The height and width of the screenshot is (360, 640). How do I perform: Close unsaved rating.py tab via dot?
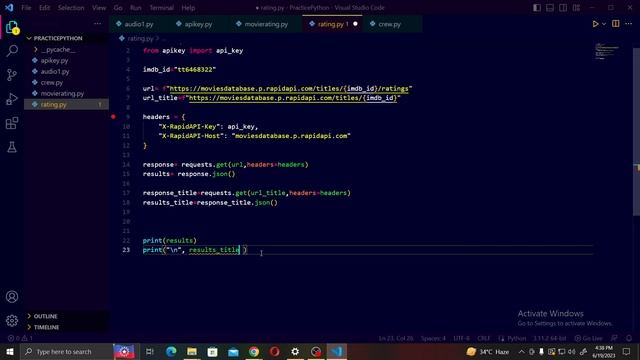point(355,24)
